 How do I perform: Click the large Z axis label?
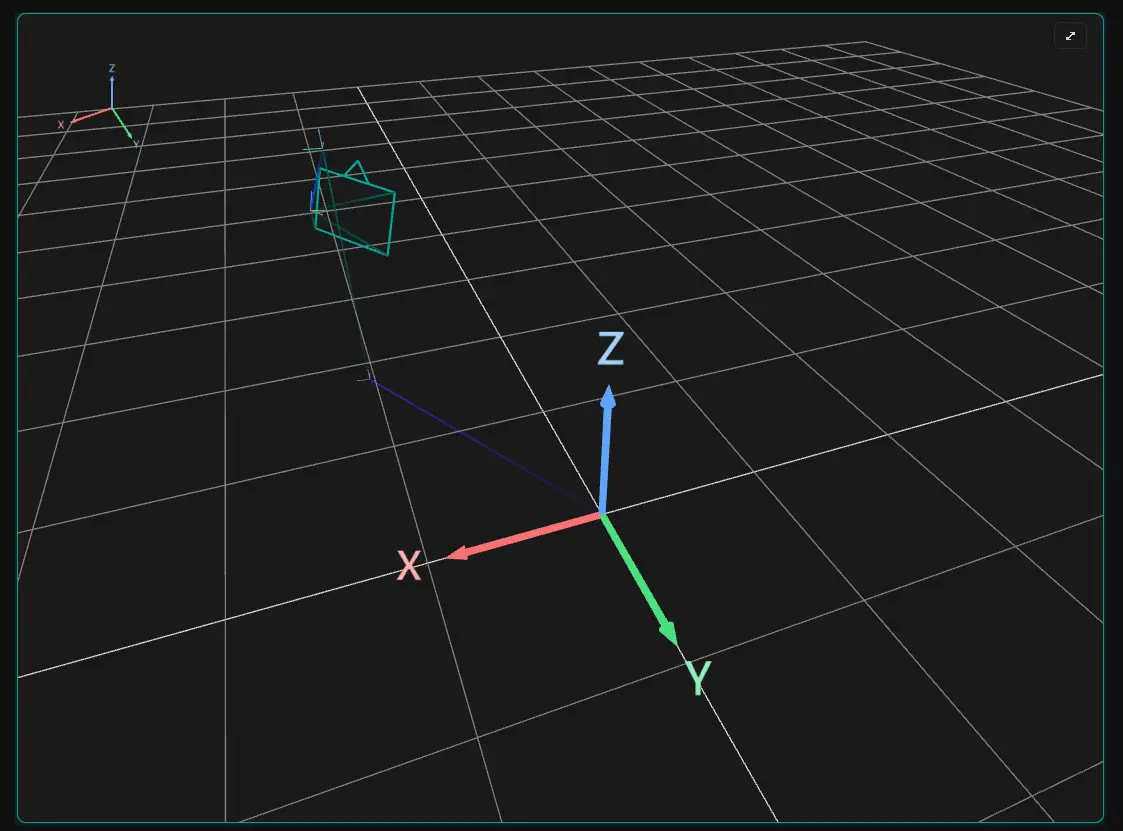coord(611,349)
